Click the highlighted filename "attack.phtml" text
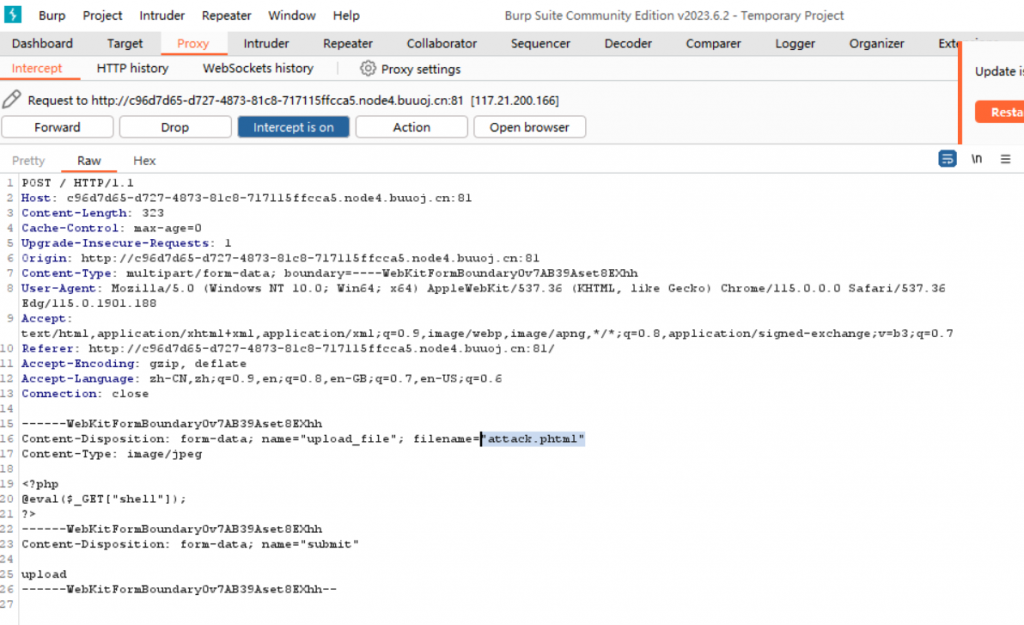The image size is (1024, 625). (x=533, y=439)
